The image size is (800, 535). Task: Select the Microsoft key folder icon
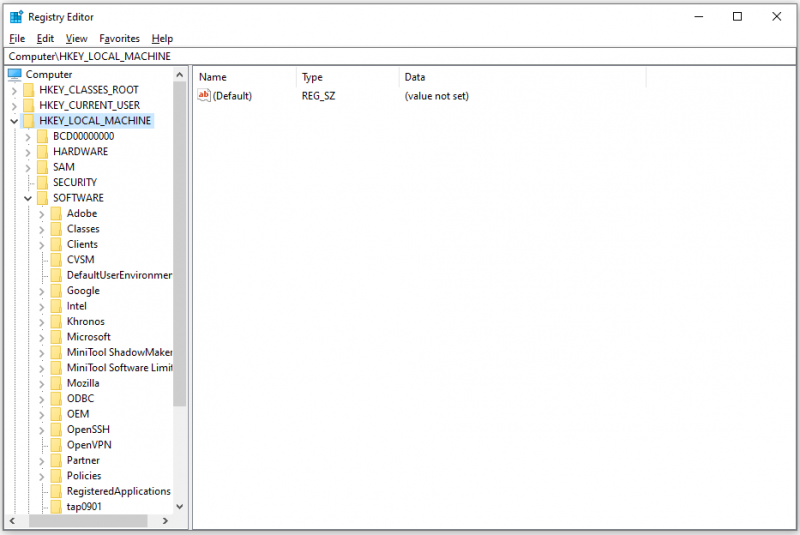[56, 337]
